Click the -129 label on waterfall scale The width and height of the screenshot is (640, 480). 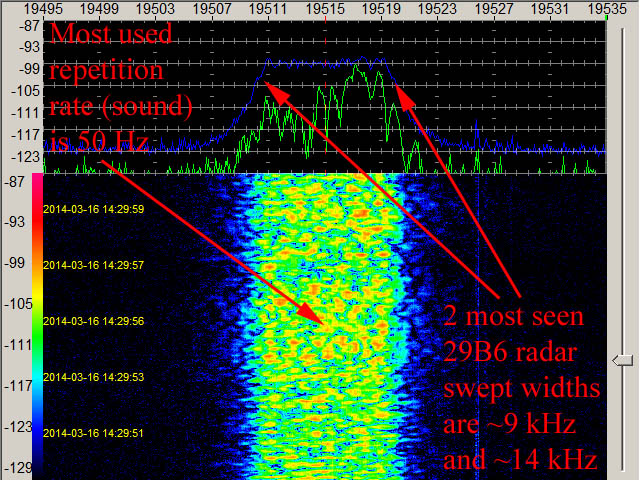[18, 468]
